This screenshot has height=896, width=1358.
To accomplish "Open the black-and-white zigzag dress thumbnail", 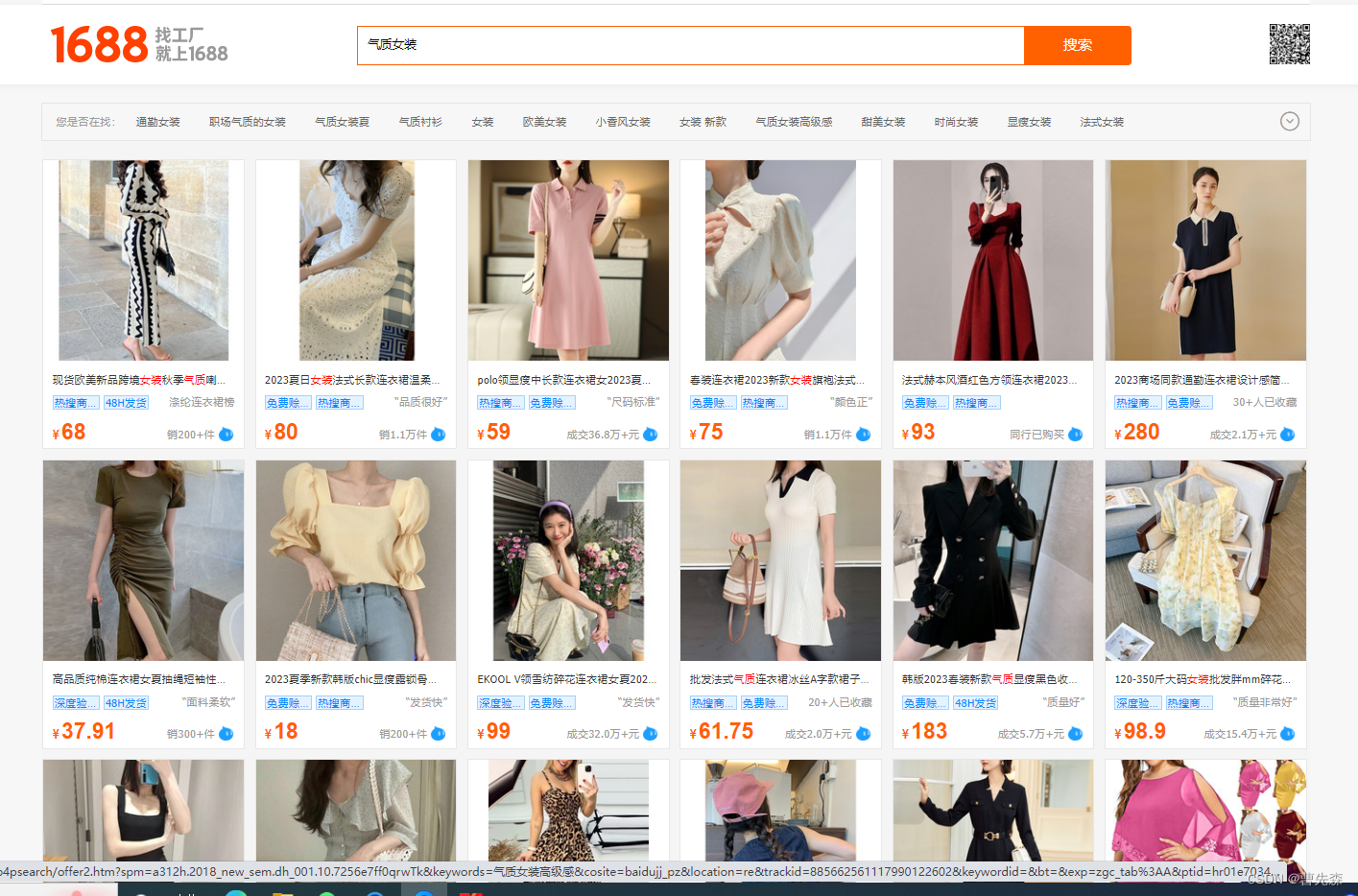I will 144,260.
